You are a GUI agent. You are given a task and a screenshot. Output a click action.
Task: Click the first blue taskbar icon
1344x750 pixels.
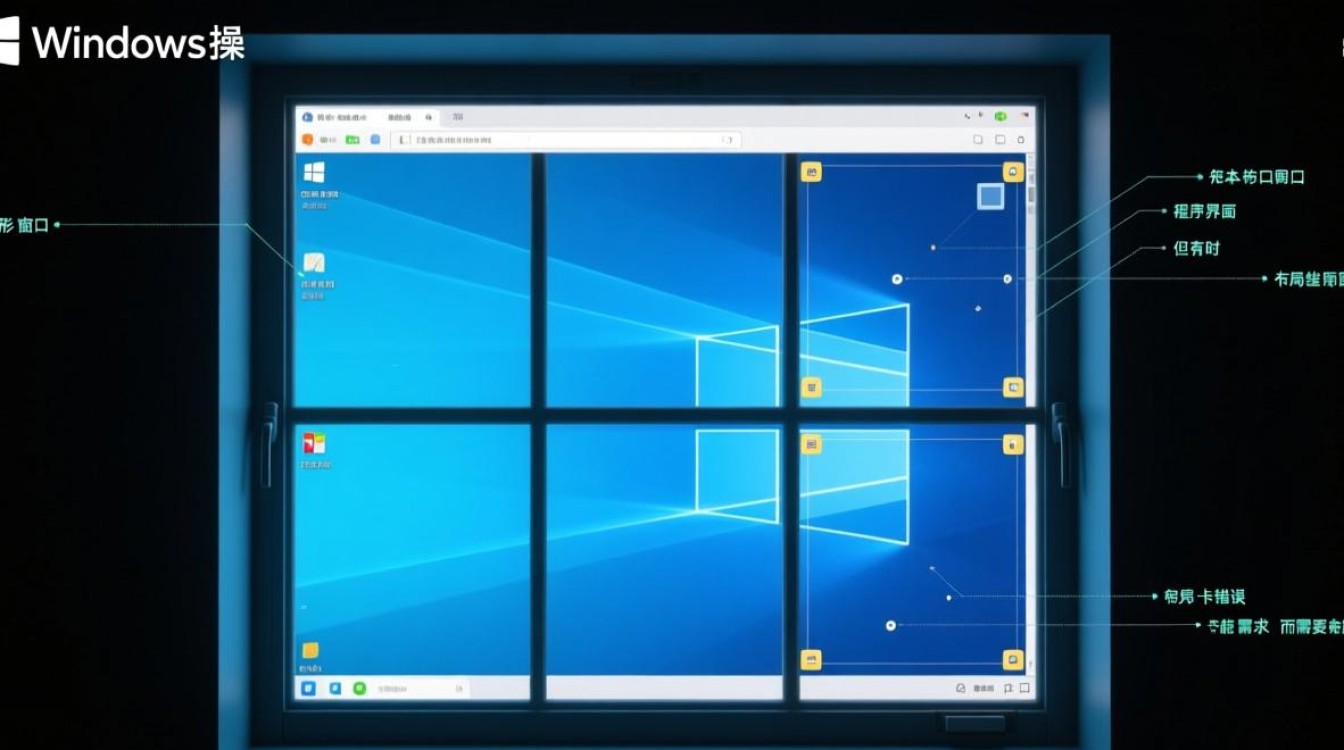click(309, 688)
